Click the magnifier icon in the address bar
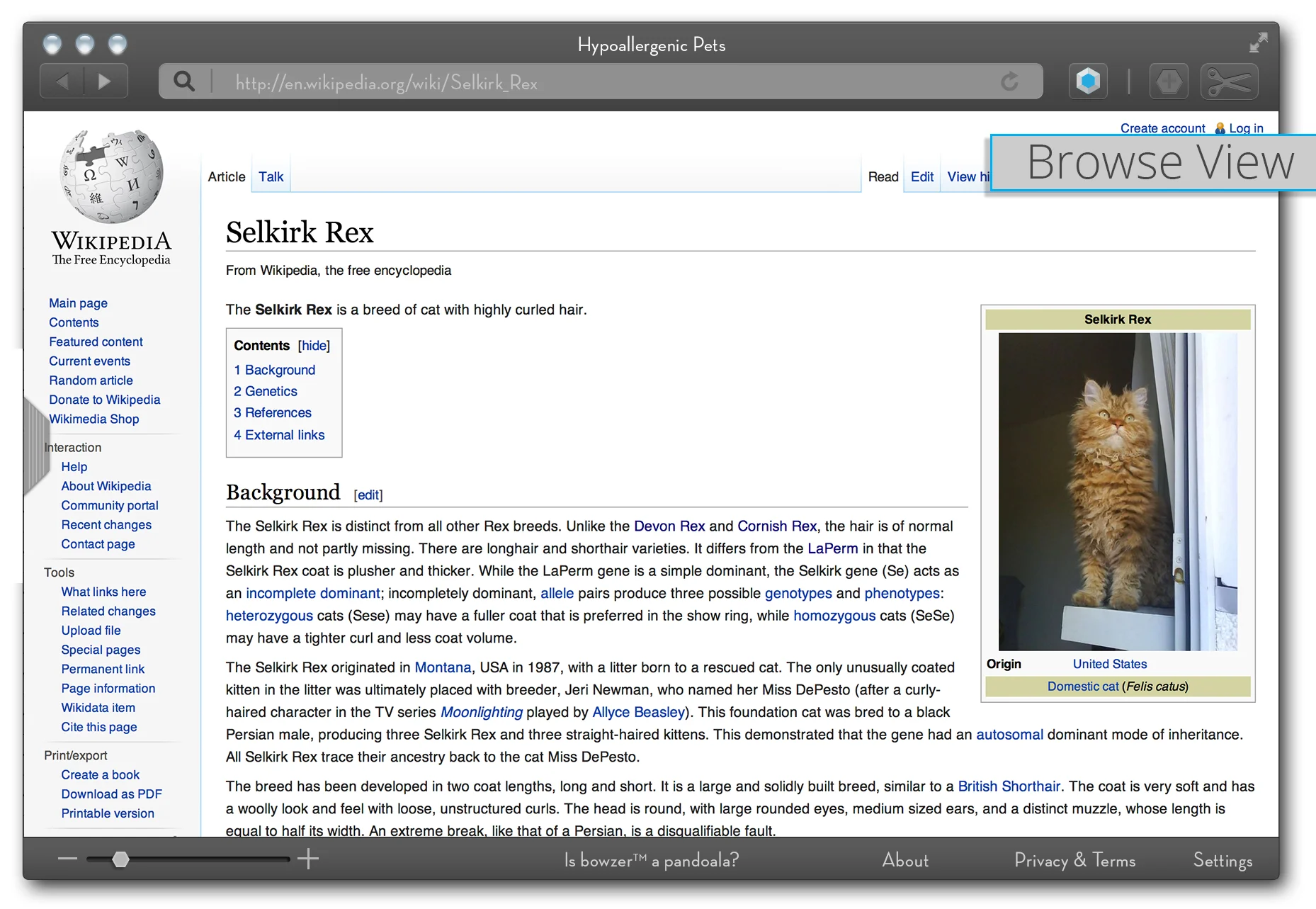Viewport: 1316px width, 909px height. click(183, 81)
